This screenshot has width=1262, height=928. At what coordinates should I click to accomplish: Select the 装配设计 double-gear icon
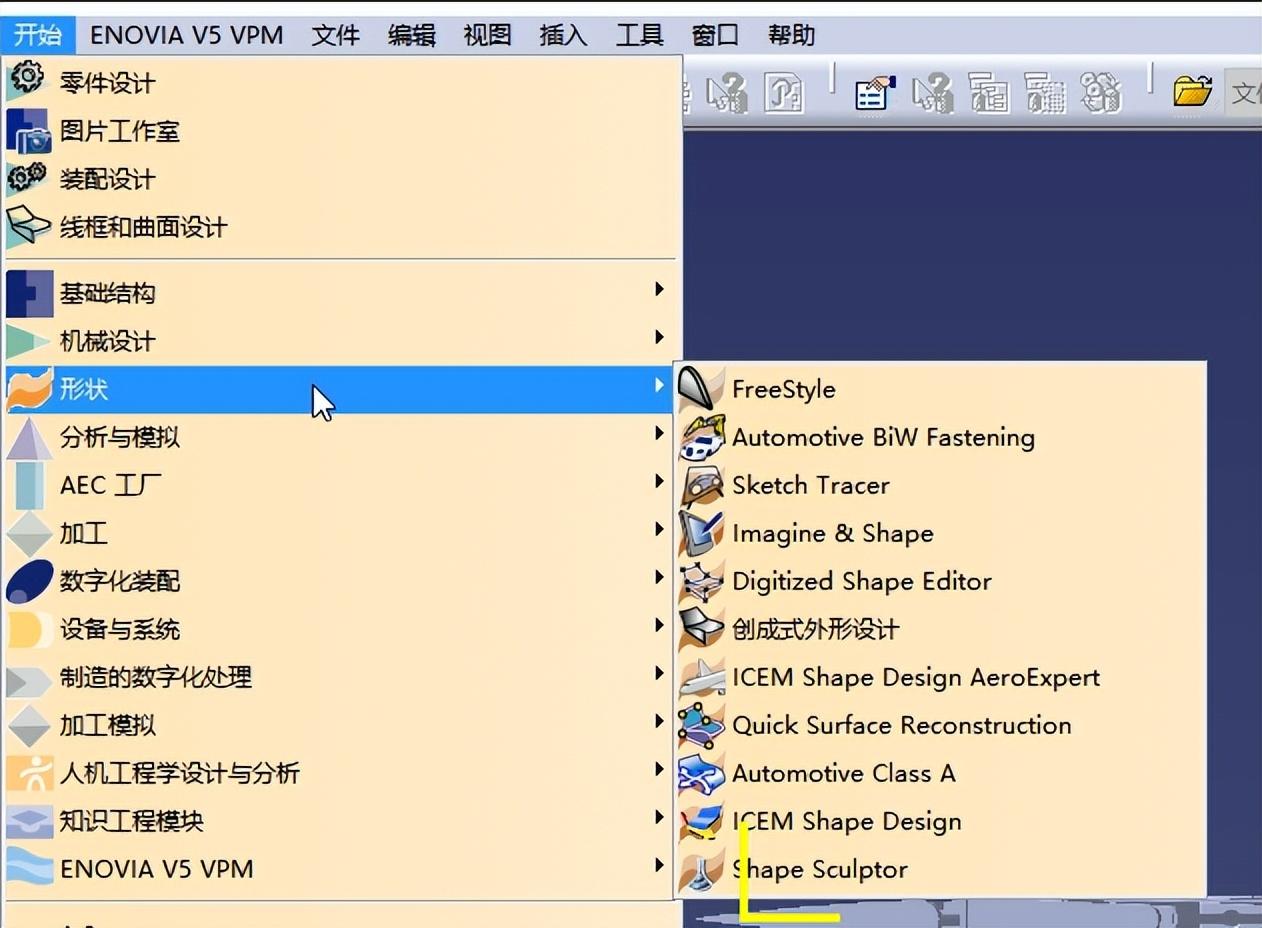pos(28,178)
